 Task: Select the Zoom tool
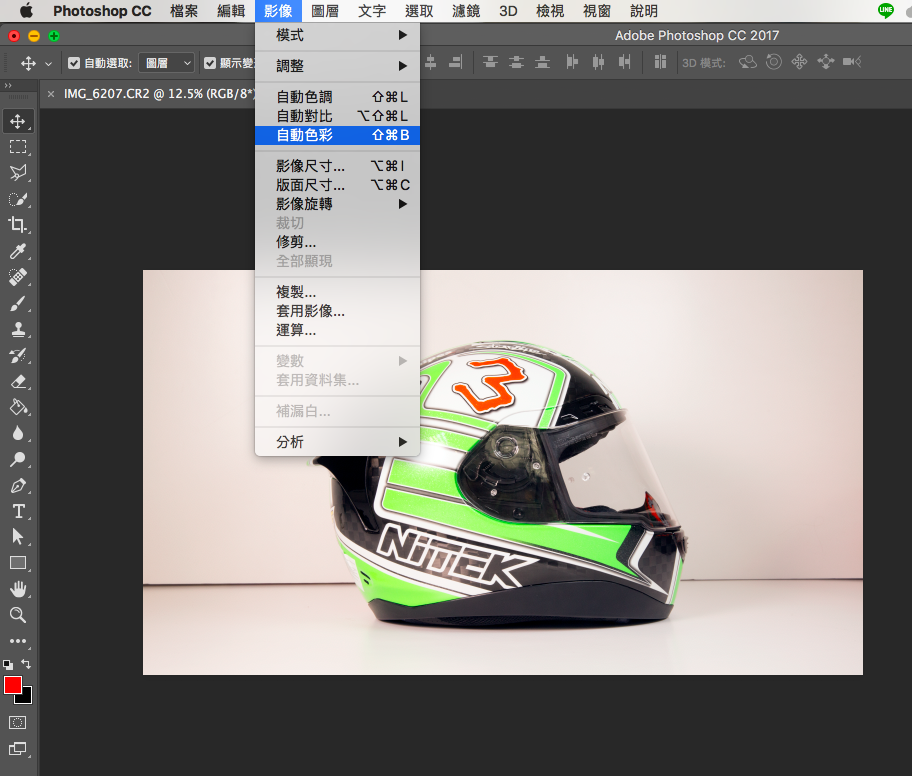[17, 615]
